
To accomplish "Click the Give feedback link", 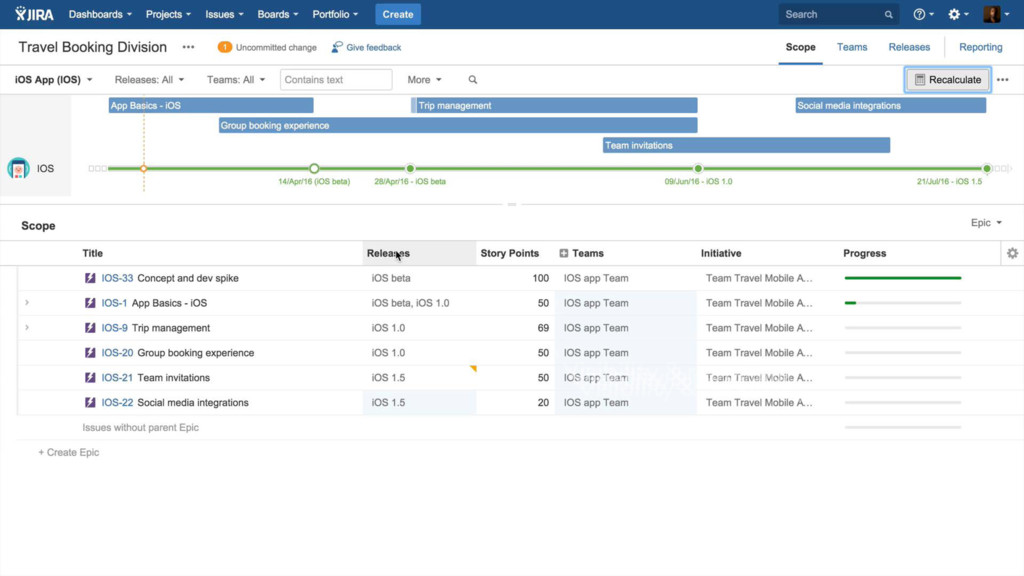I will click(x=374, y=47).
